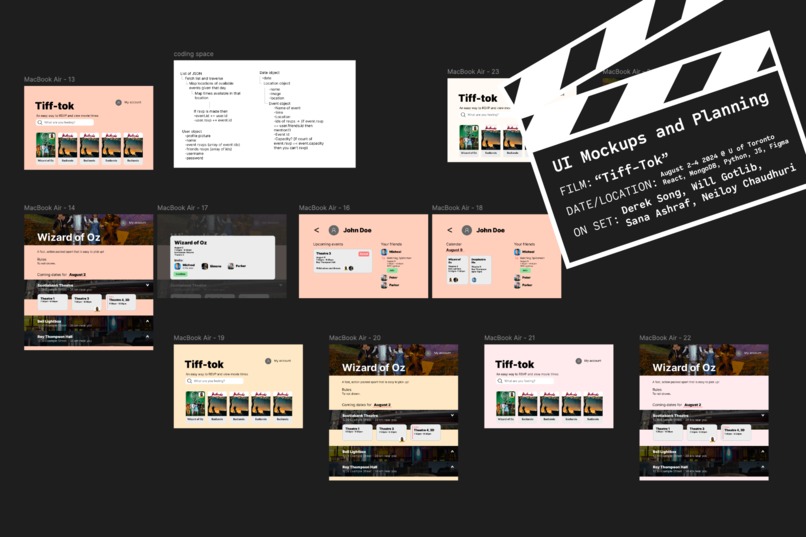Select the 'MacBook Air - 18' frame label
The height and width of the screenshot is (537, 806).
[x=457, y=208]
